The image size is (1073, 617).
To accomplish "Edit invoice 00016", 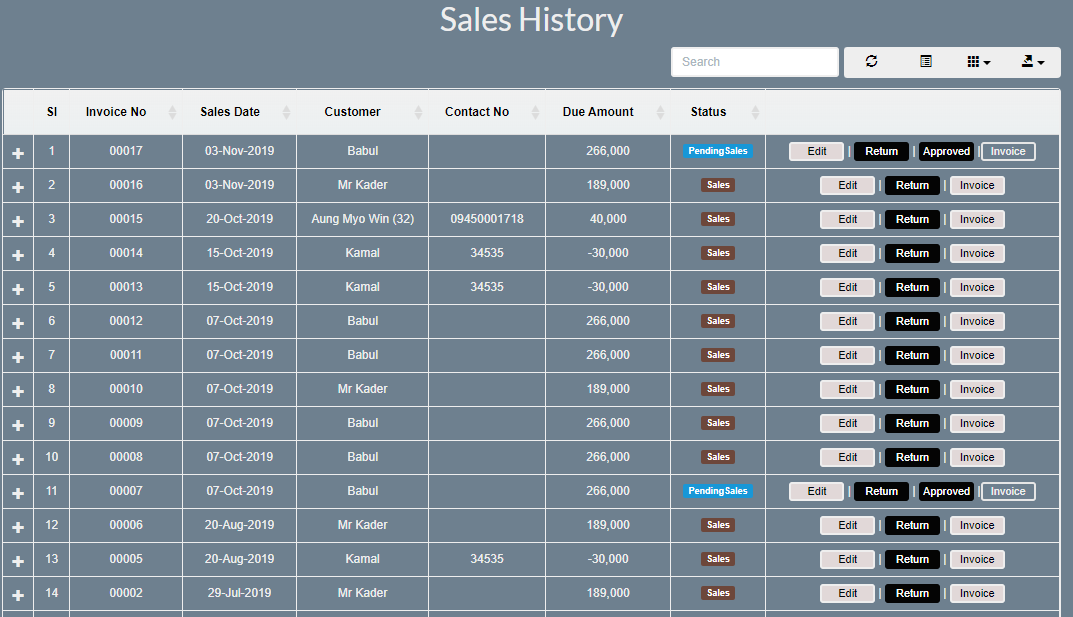I will [x=847, y=185].
